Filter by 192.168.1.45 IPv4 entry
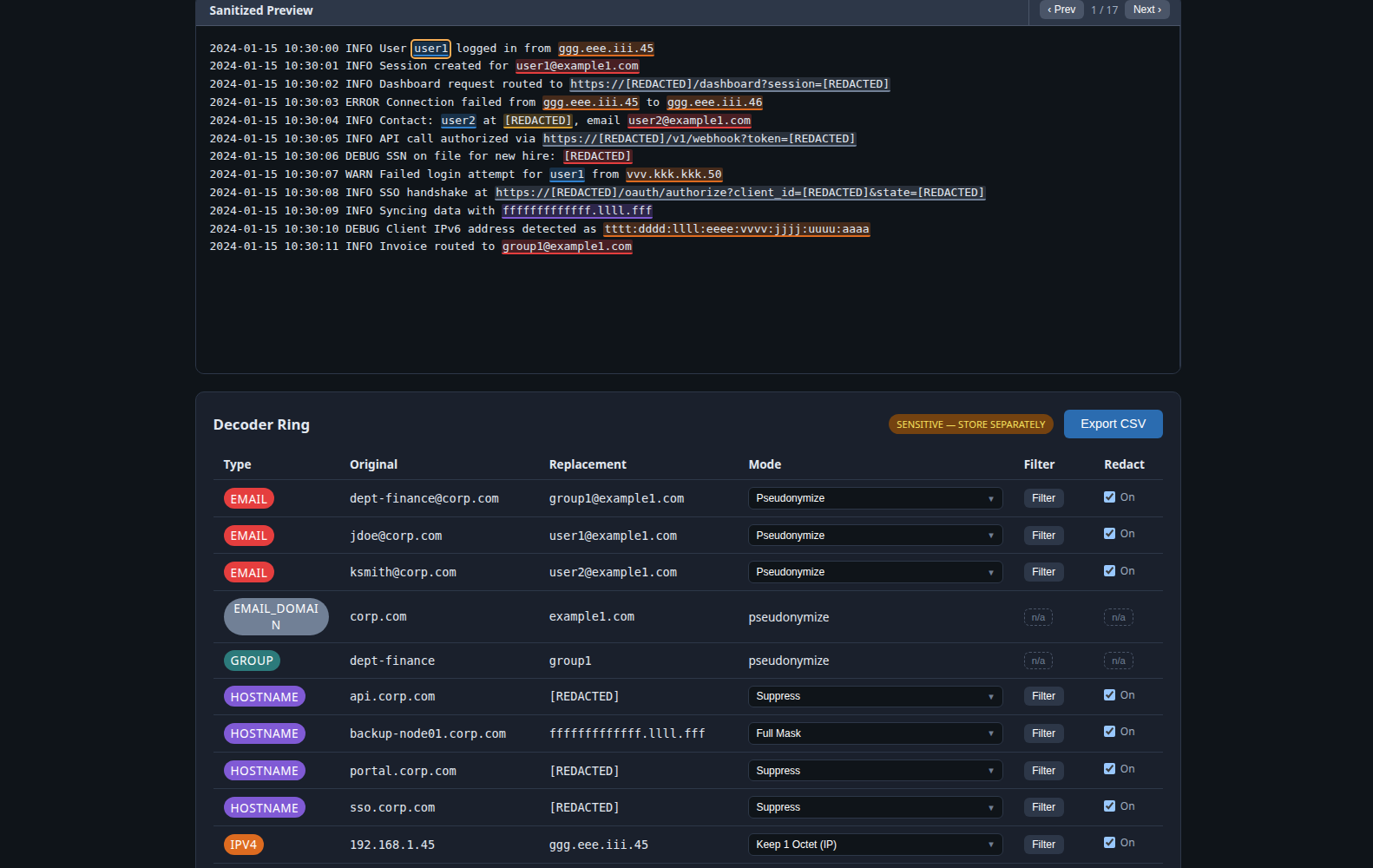1373x868 pixels. pos(1043,845)
